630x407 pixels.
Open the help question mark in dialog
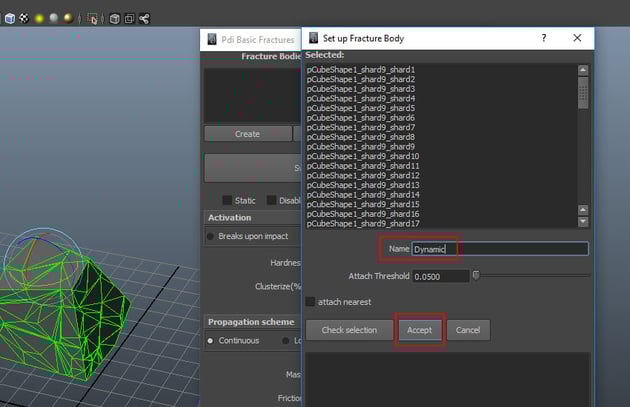544,38
